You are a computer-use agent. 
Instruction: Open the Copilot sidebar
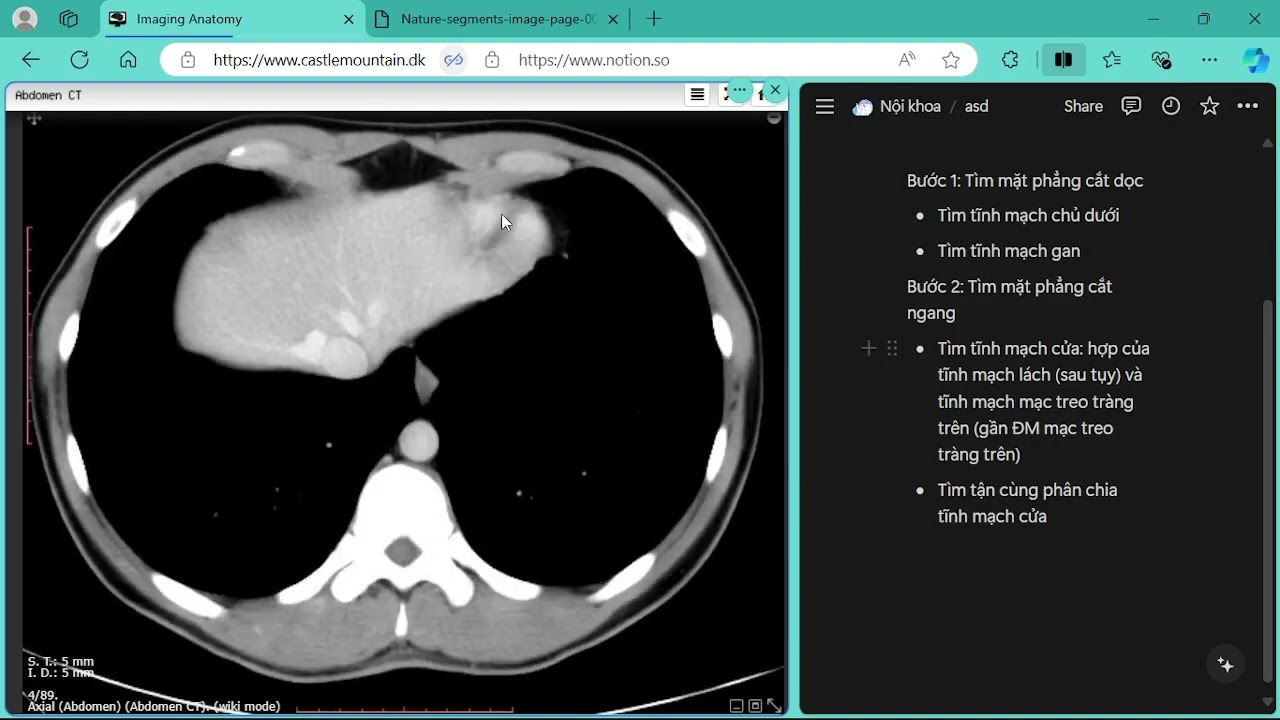click(x=1256, y=60)
